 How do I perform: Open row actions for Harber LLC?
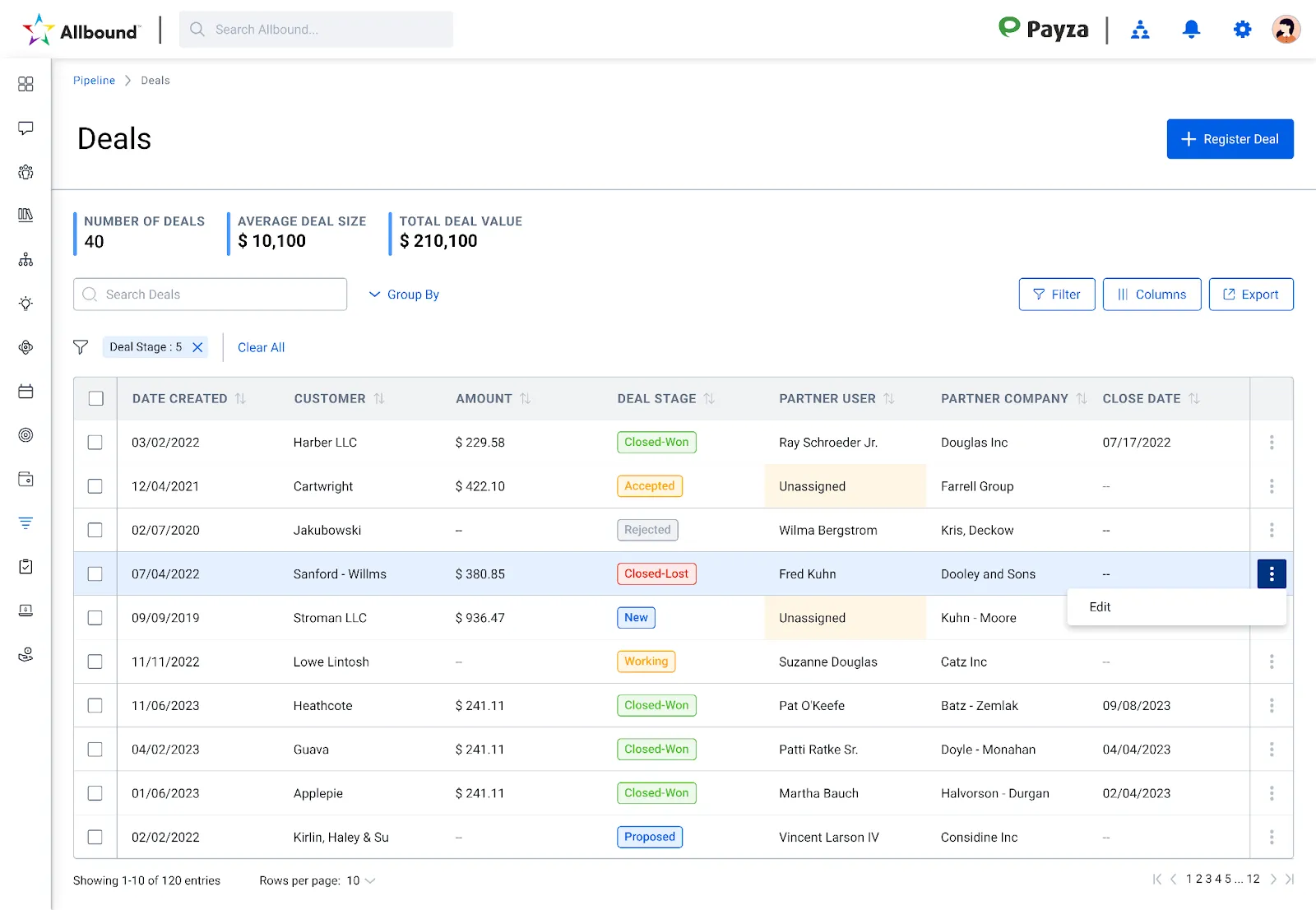(x=1272, y=442)
